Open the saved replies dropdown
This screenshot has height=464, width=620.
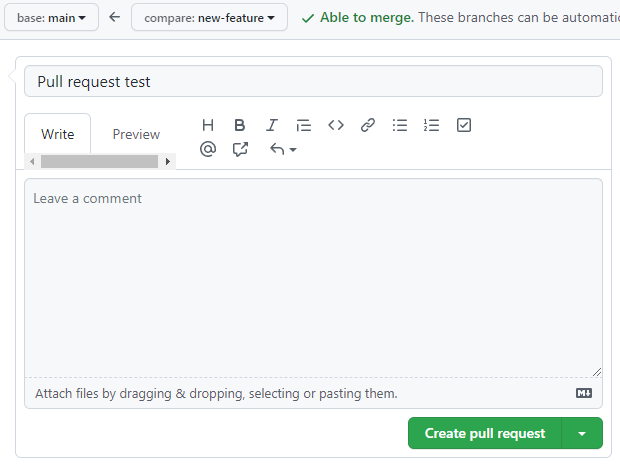pyautogui.click(x=283, y=149)
